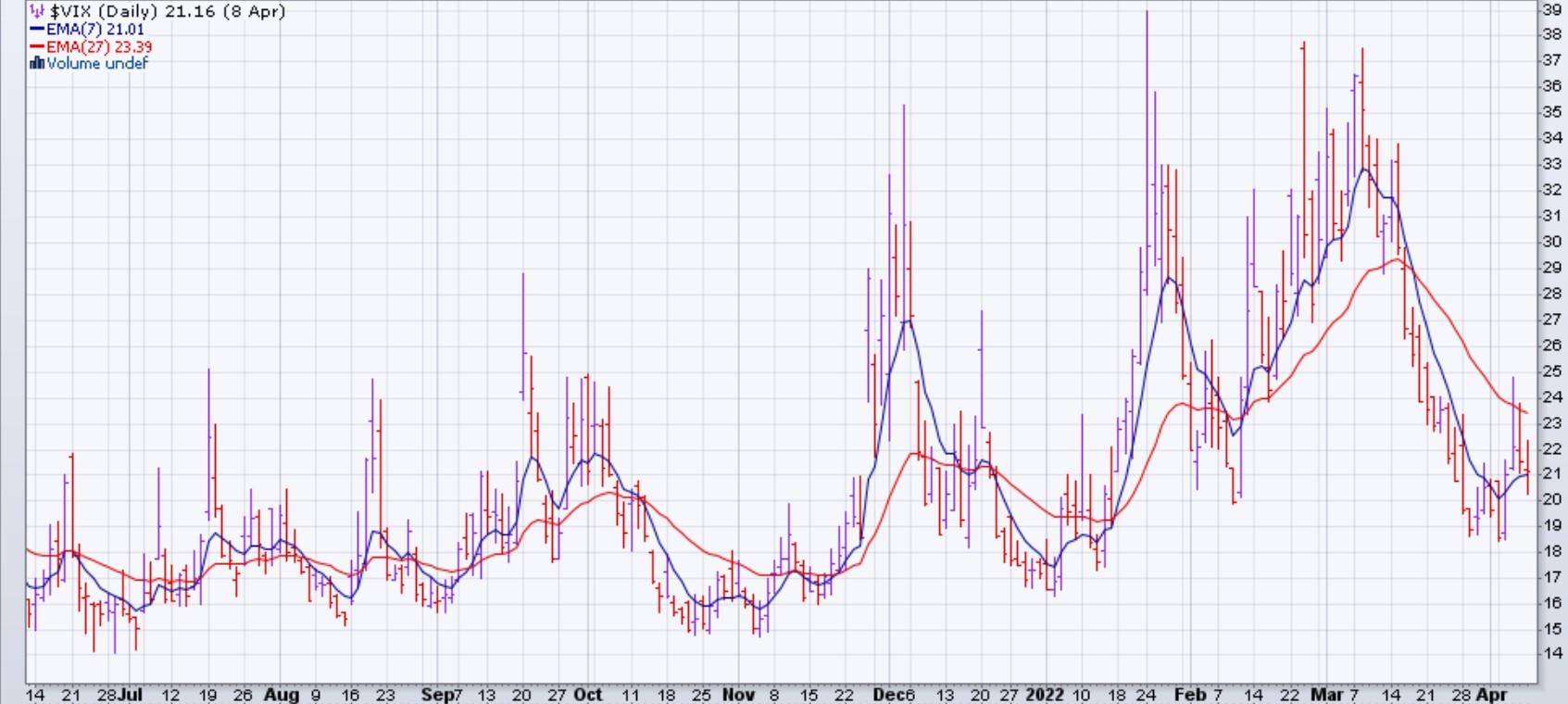Click the 21 value on price axis
This screenshot has height=704, width=1568.
pyautogui.click(x=1551, y=473)
